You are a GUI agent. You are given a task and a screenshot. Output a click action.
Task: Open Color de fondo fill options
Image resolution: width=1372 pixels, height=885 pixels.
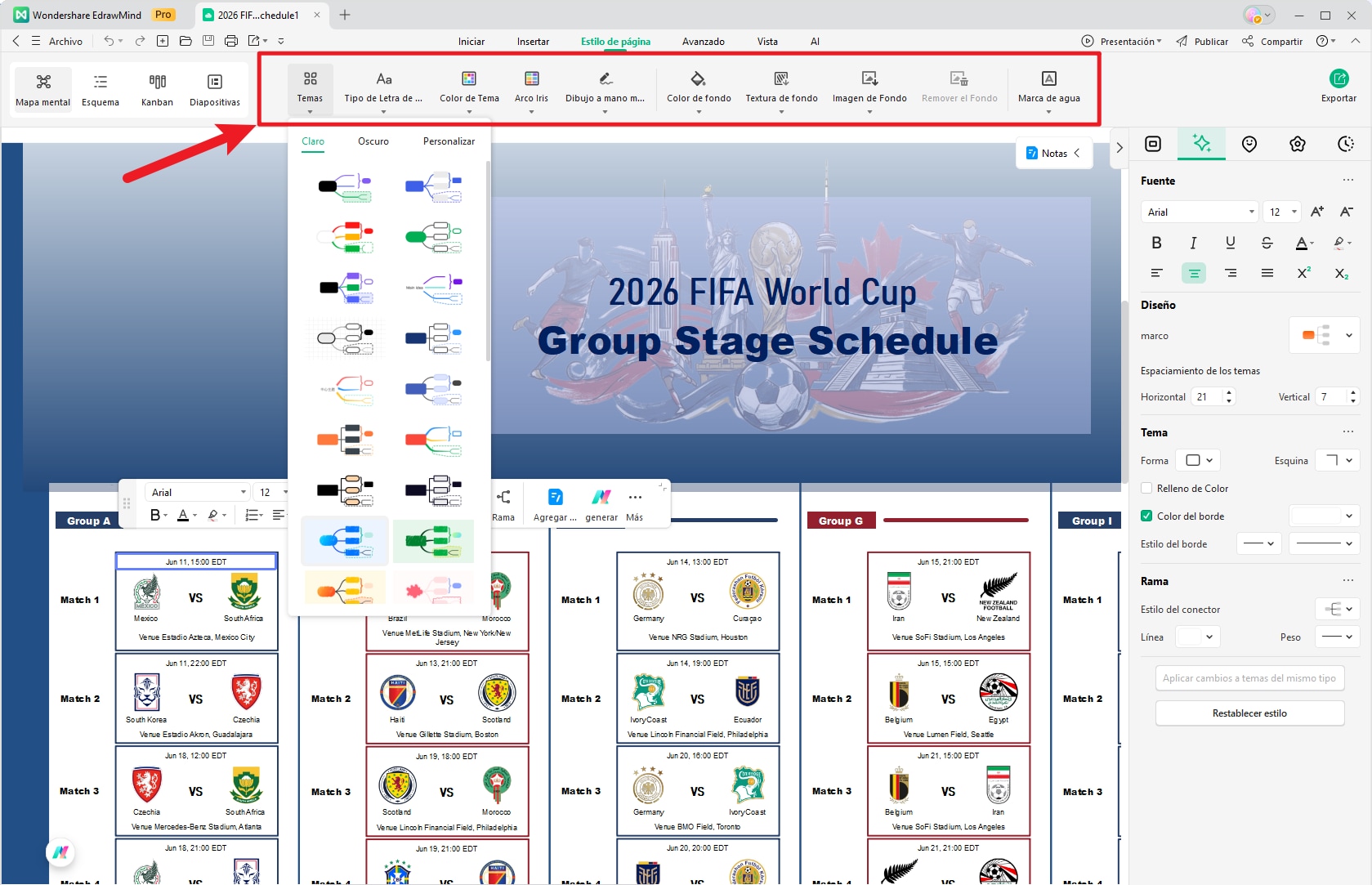699,87
